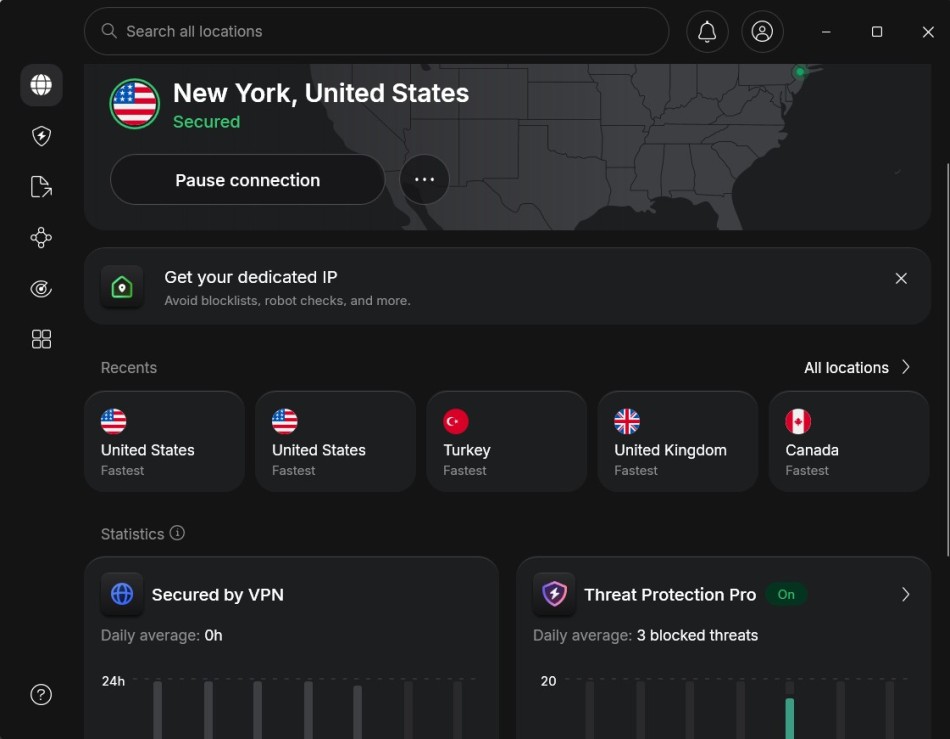
Task: Open help question mark icon
Action: point(41,694)
